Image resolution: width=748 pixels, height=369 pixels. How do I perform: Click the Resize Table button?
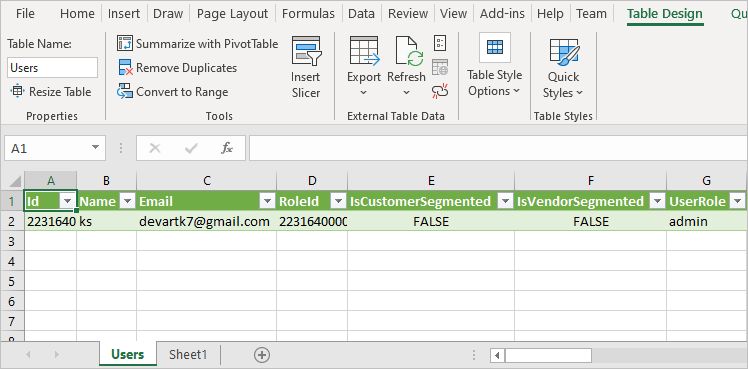point(51,92)
